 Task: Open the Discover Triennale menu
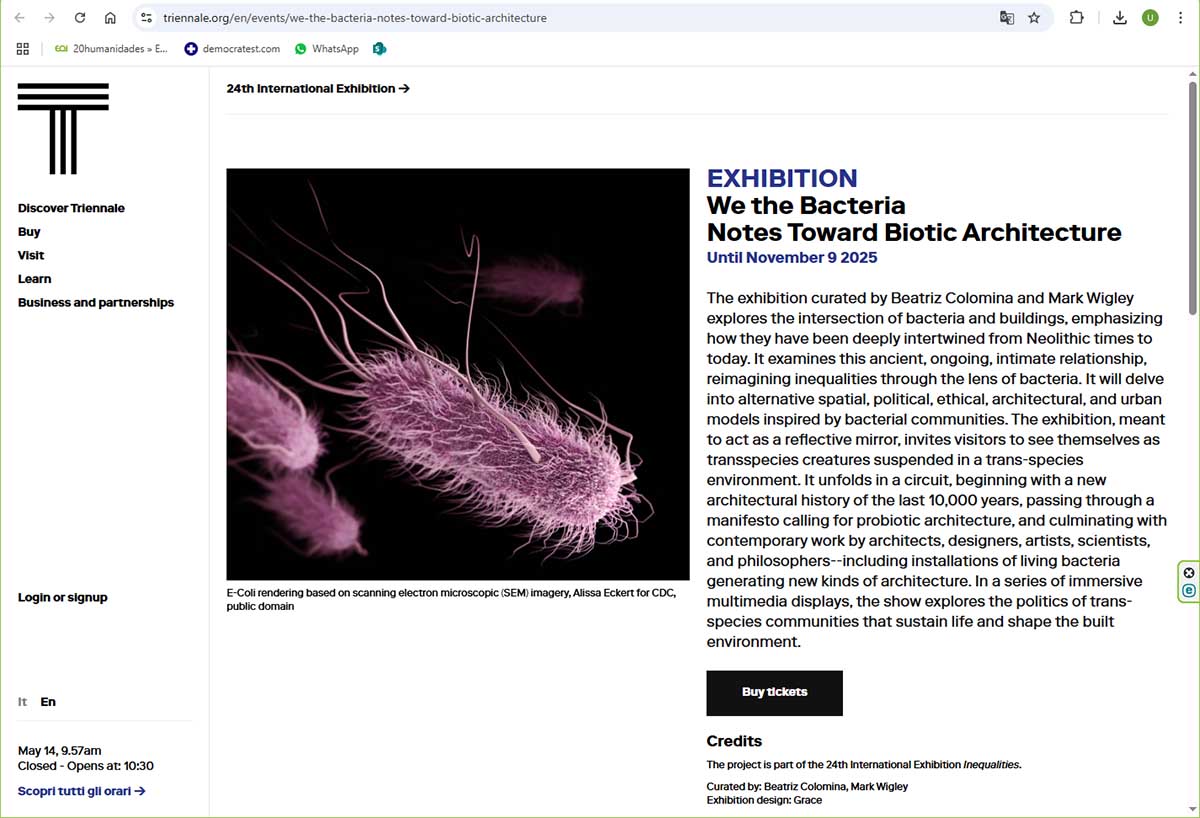coord(71,208)
